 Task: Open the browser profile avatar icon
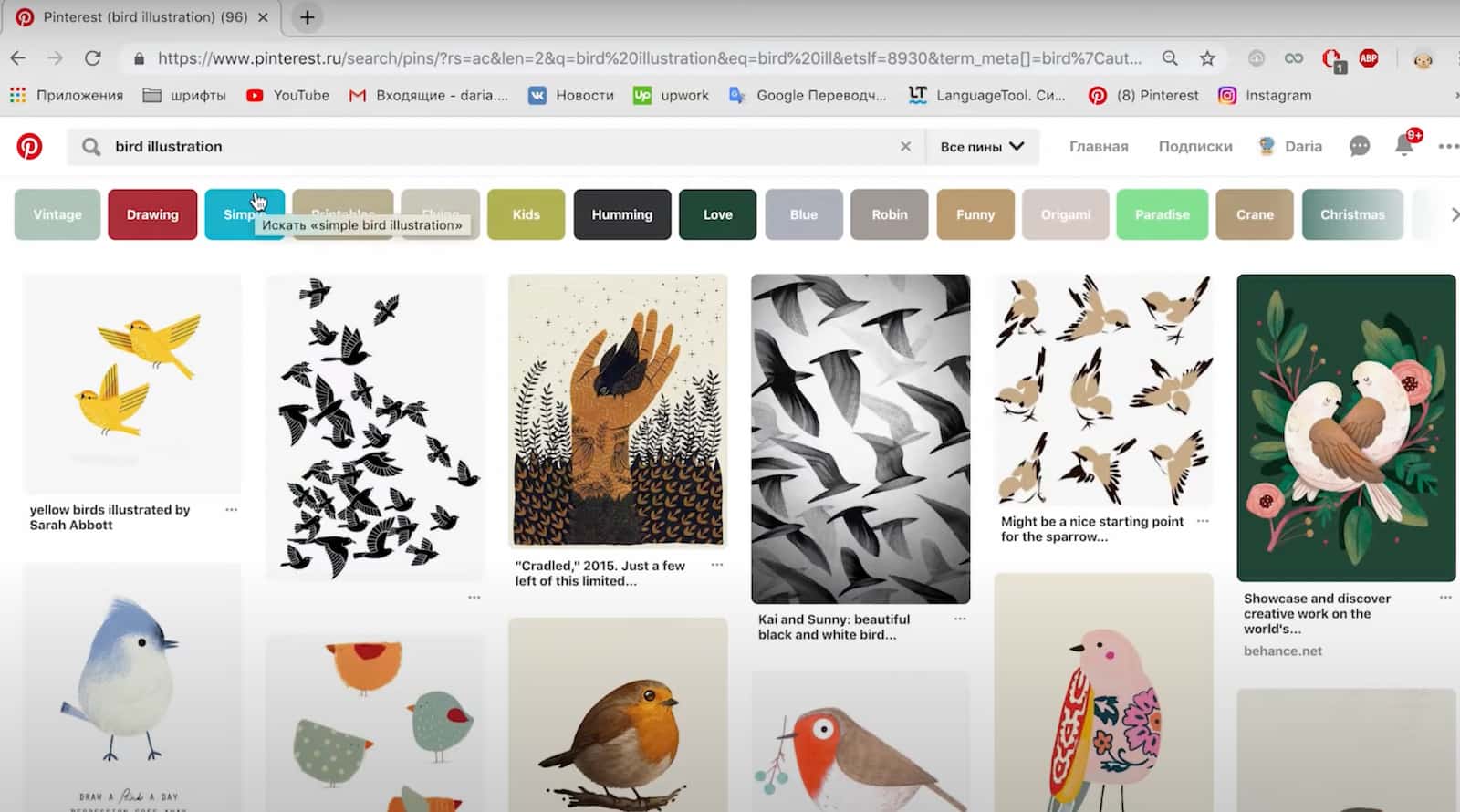[1423, 59]
